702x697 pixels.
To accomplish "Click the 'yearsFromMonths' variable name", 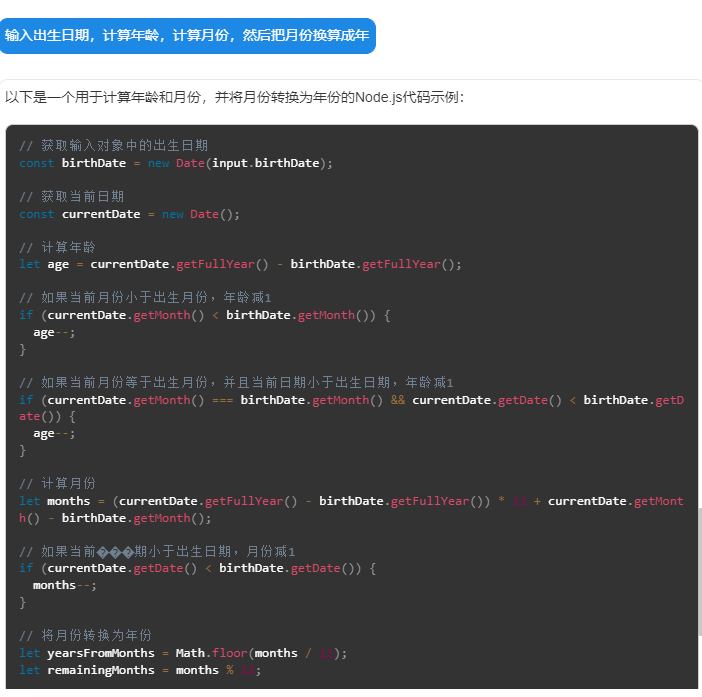I will [x=101, y=653].
